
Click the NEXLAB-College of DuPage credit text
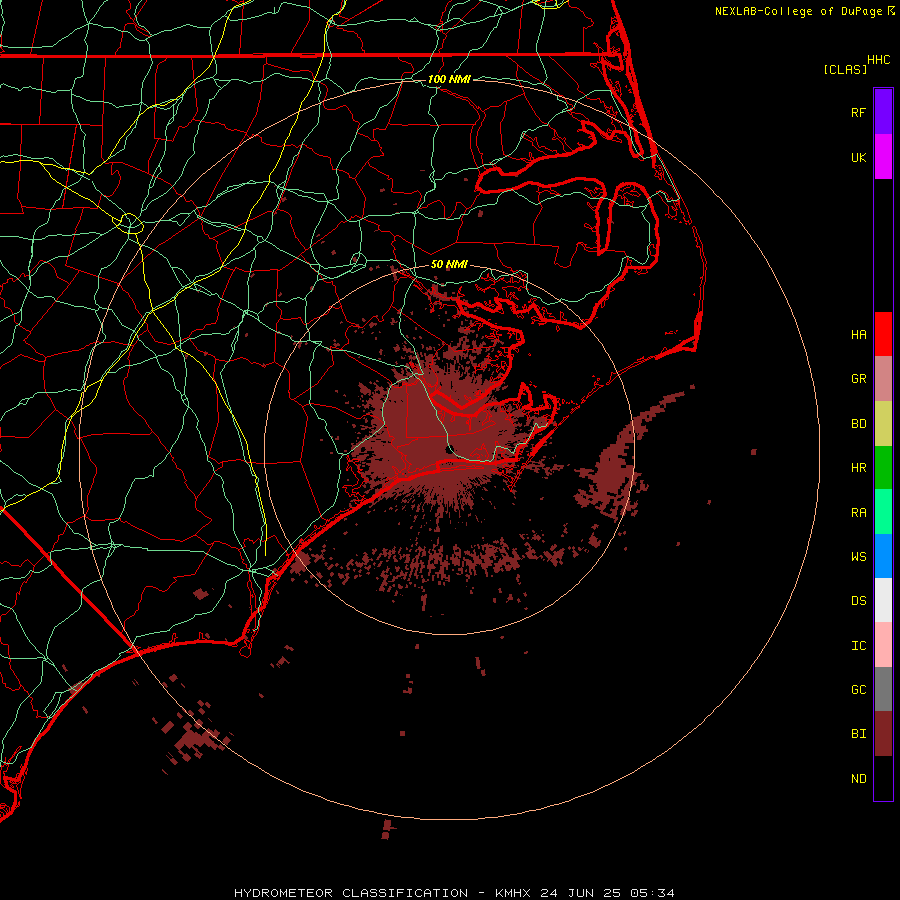coord(798,11)
